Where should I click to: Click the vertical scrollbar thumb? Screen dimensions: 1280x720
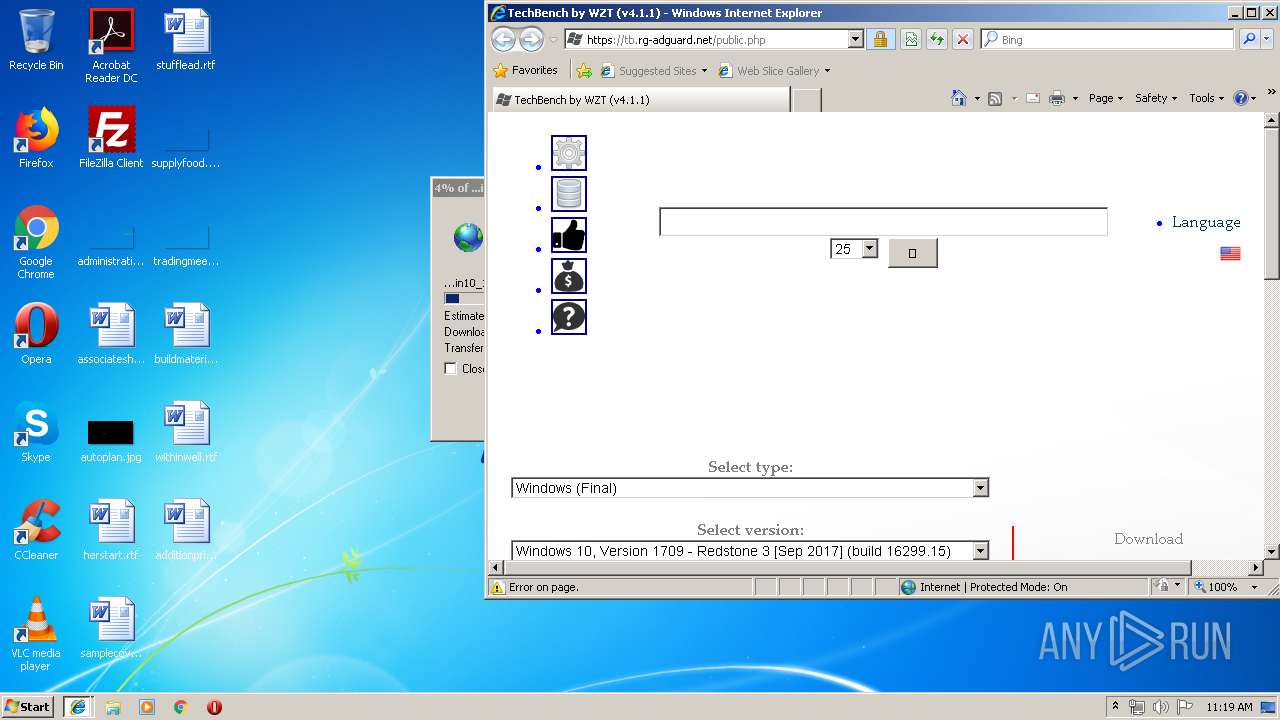click(1272, 205)
